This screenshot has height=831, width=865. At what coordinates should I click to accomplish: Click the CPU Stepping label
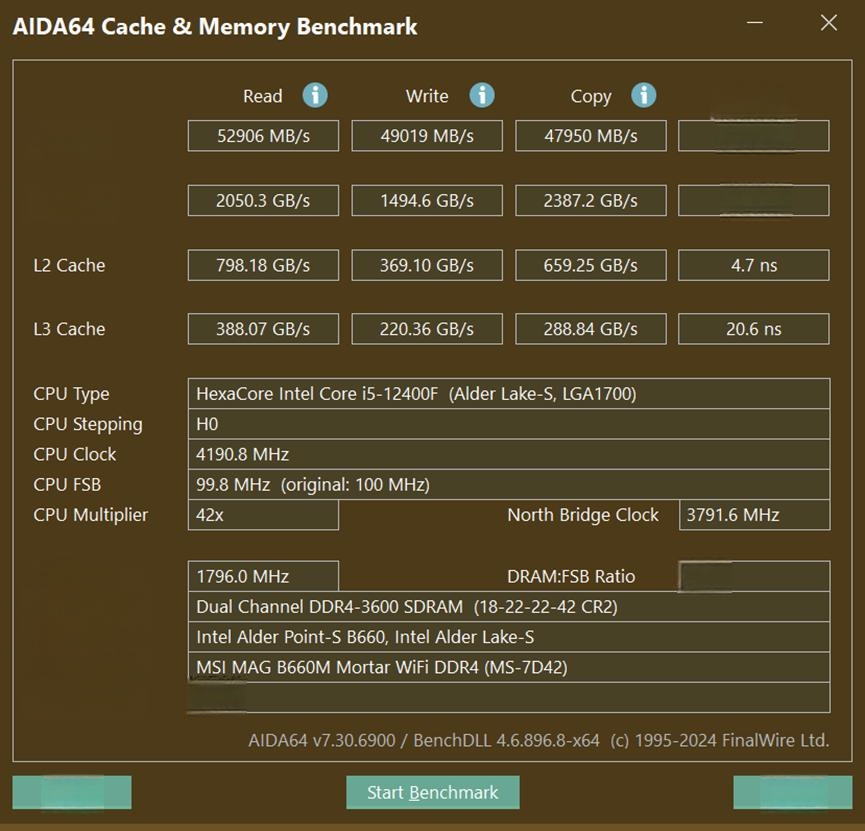coord(88,424)
